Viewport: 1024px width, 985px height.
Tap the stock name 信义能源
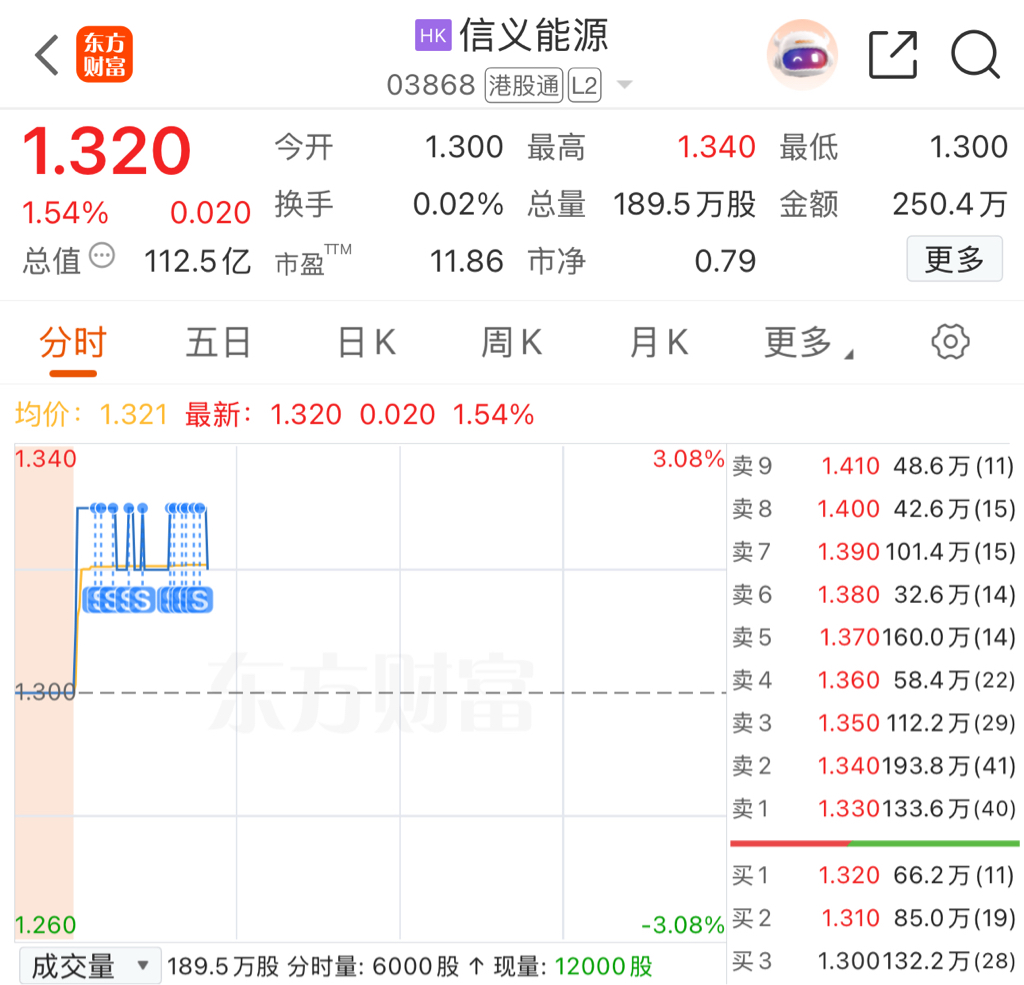tap(534, 35)
